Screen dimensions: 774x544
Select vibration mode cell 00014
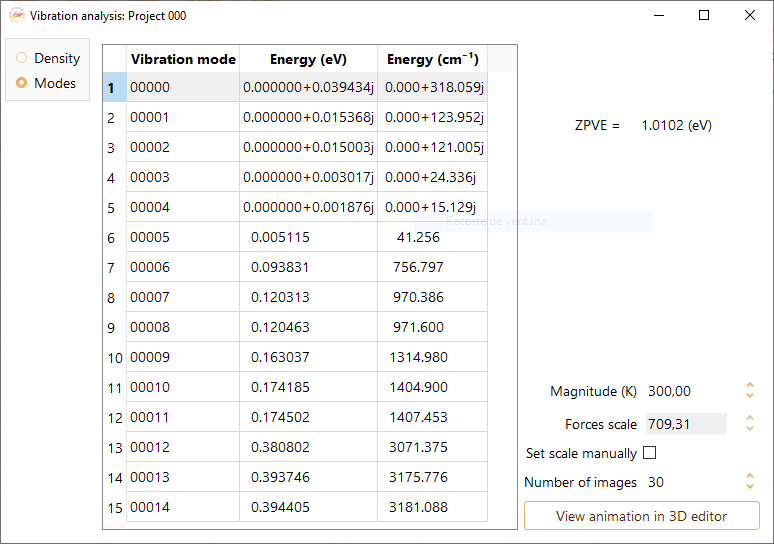tap(183, 507)
